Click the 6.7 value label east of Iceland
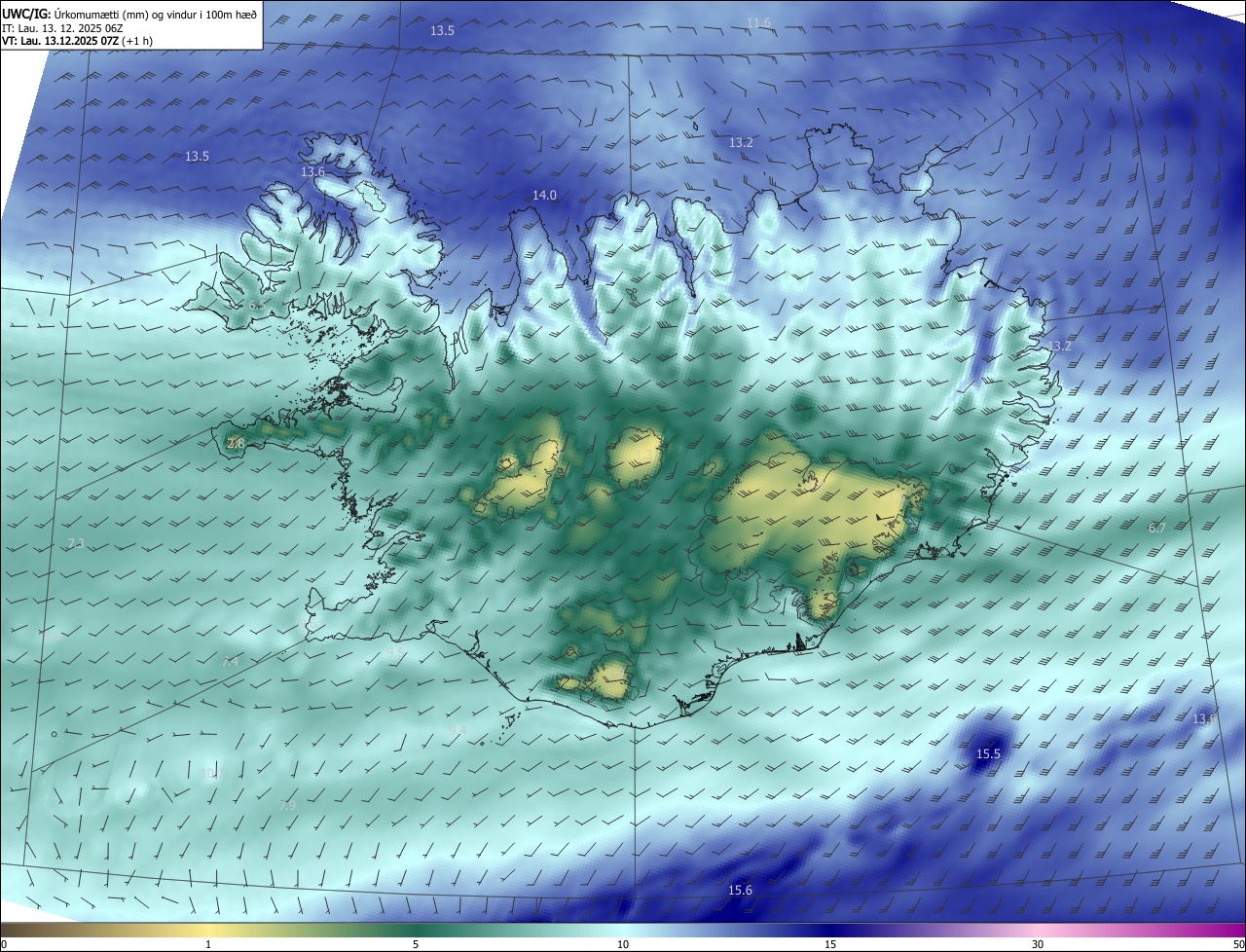 (1156, 528)
